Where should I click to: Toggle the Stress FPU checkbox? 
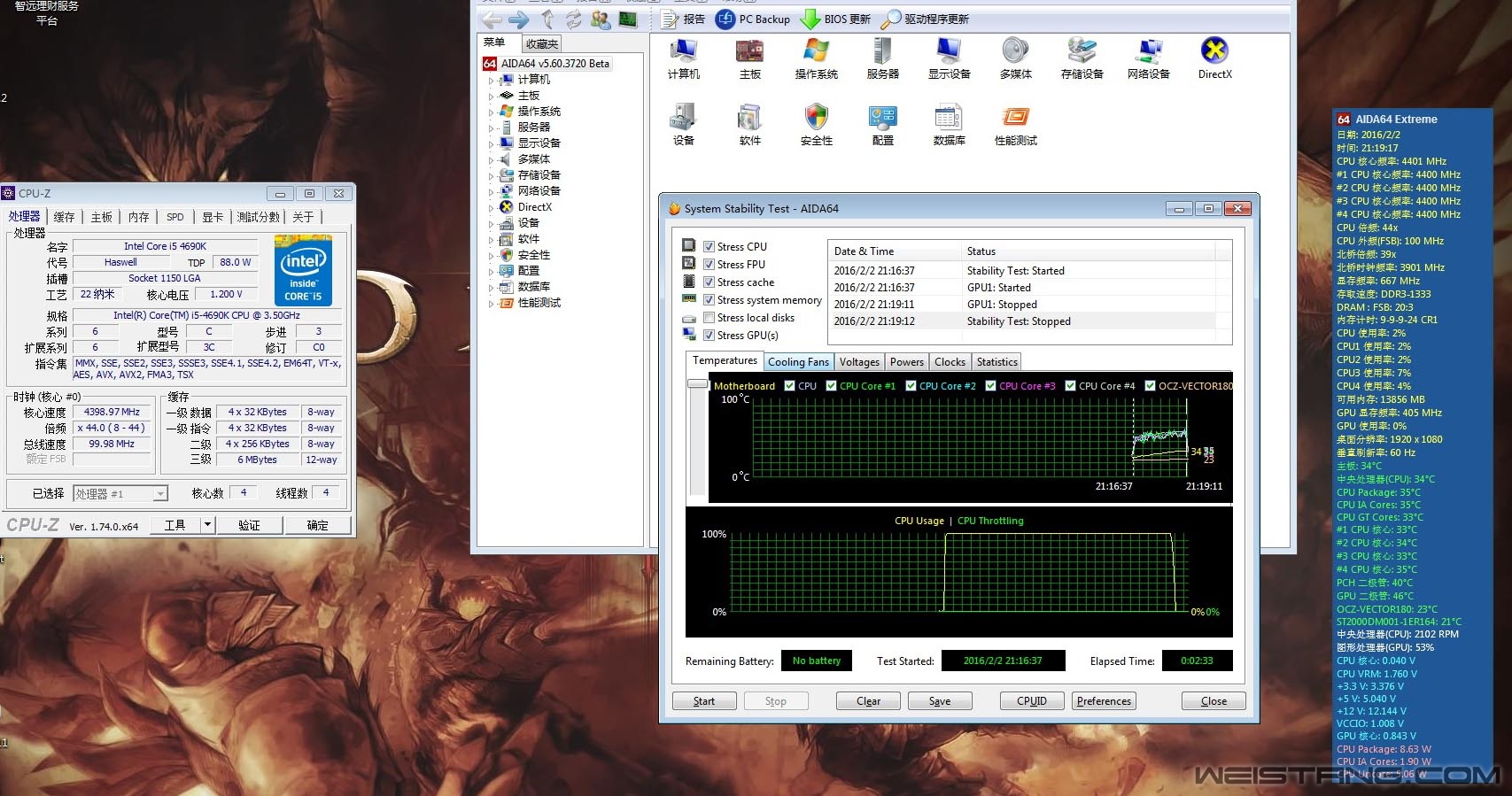709,265
